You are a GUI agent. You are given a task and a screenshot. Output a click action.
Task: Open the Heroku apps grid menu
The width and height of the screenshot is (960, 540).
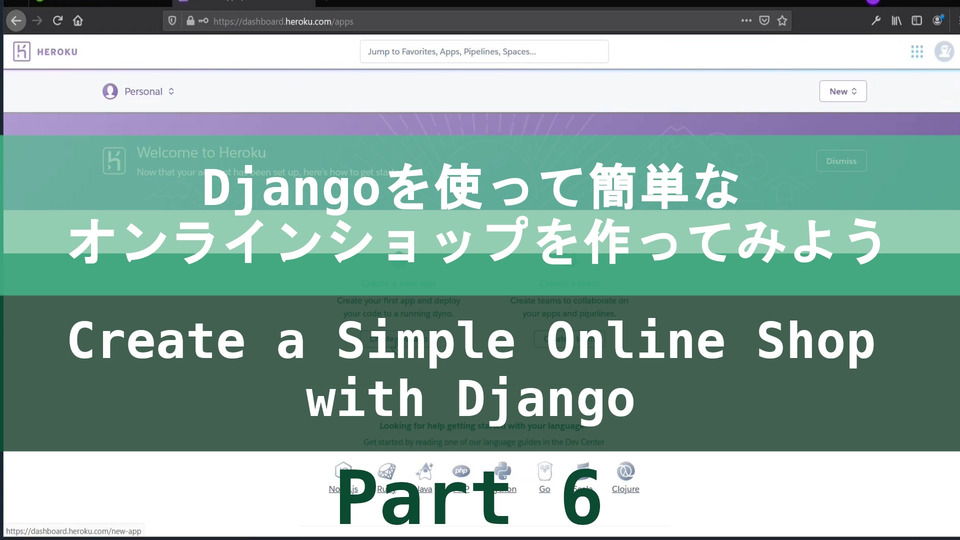tap(917, 51)
